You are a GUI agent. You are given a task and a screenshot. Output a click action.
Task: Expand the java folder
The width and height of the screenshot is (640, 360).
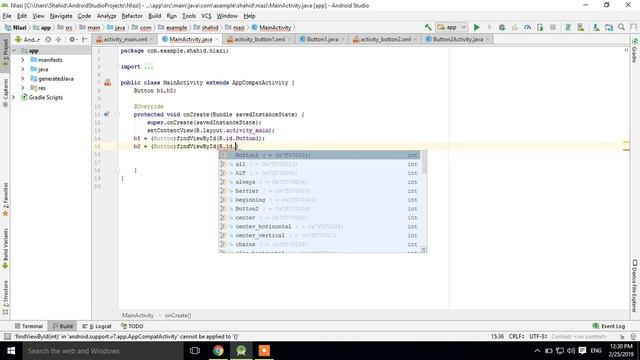coord(22,69)
